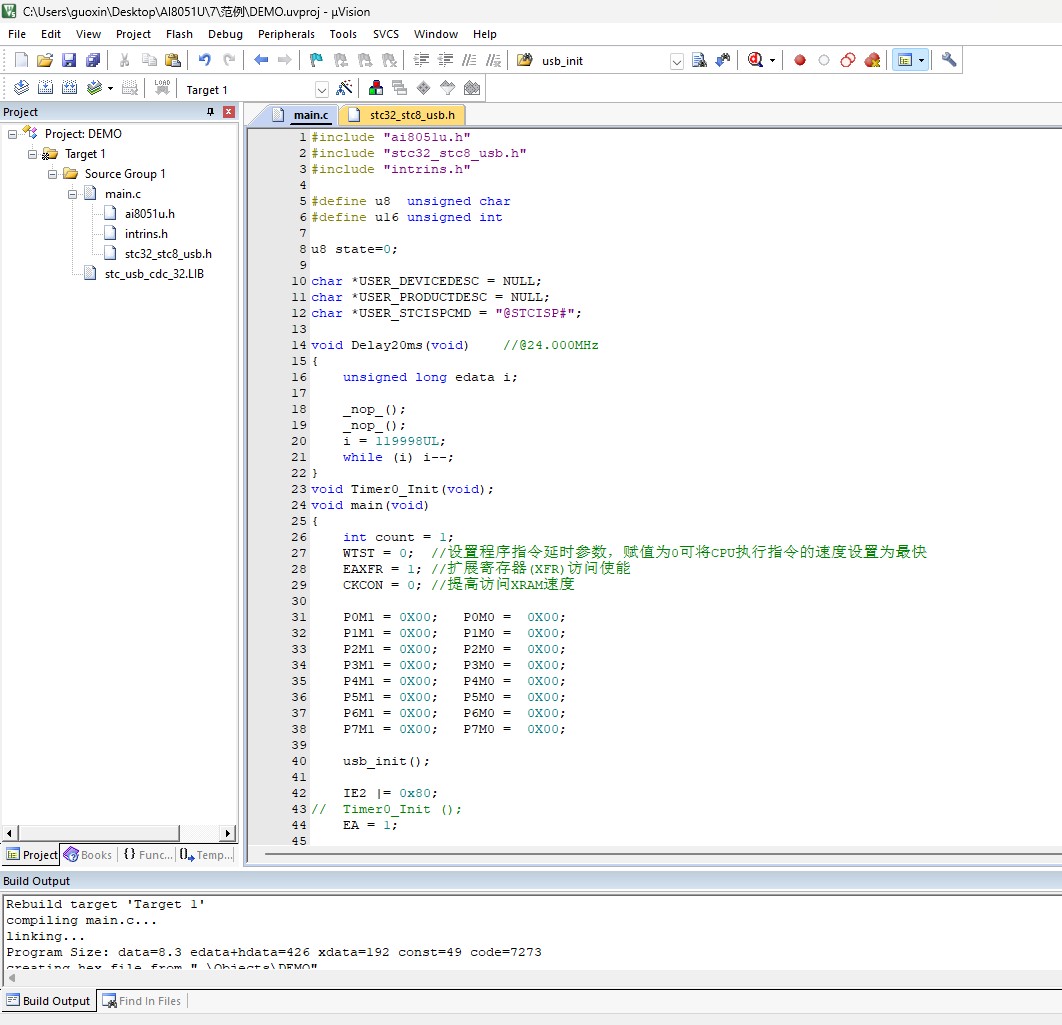The width and height of the screenshot is (1062, 1025).
Task: Paste from clipboard icon
Action: tap(173, 60)
